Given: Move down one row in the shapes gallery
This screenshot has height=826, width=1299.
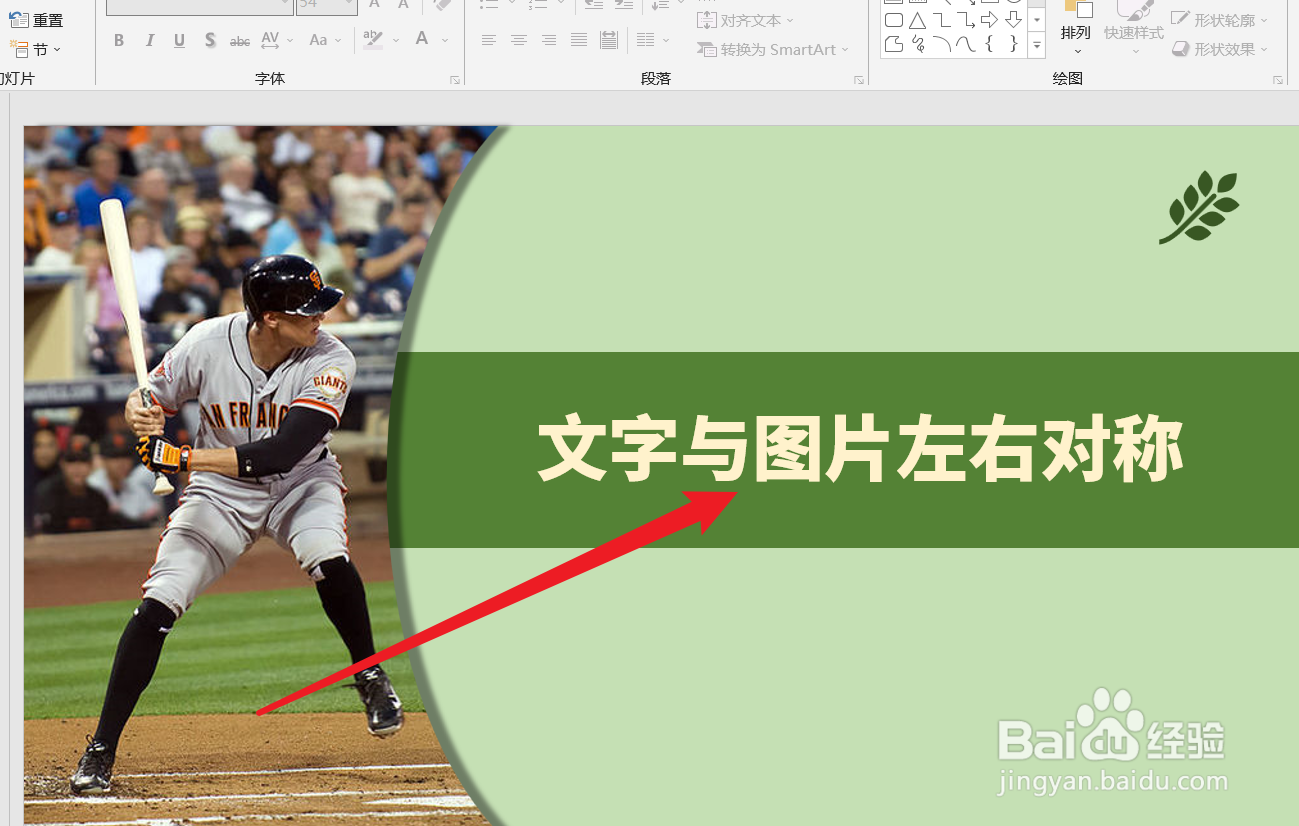Looking at the screenshot, I should pyautogui.click(x=1037, y=20).
